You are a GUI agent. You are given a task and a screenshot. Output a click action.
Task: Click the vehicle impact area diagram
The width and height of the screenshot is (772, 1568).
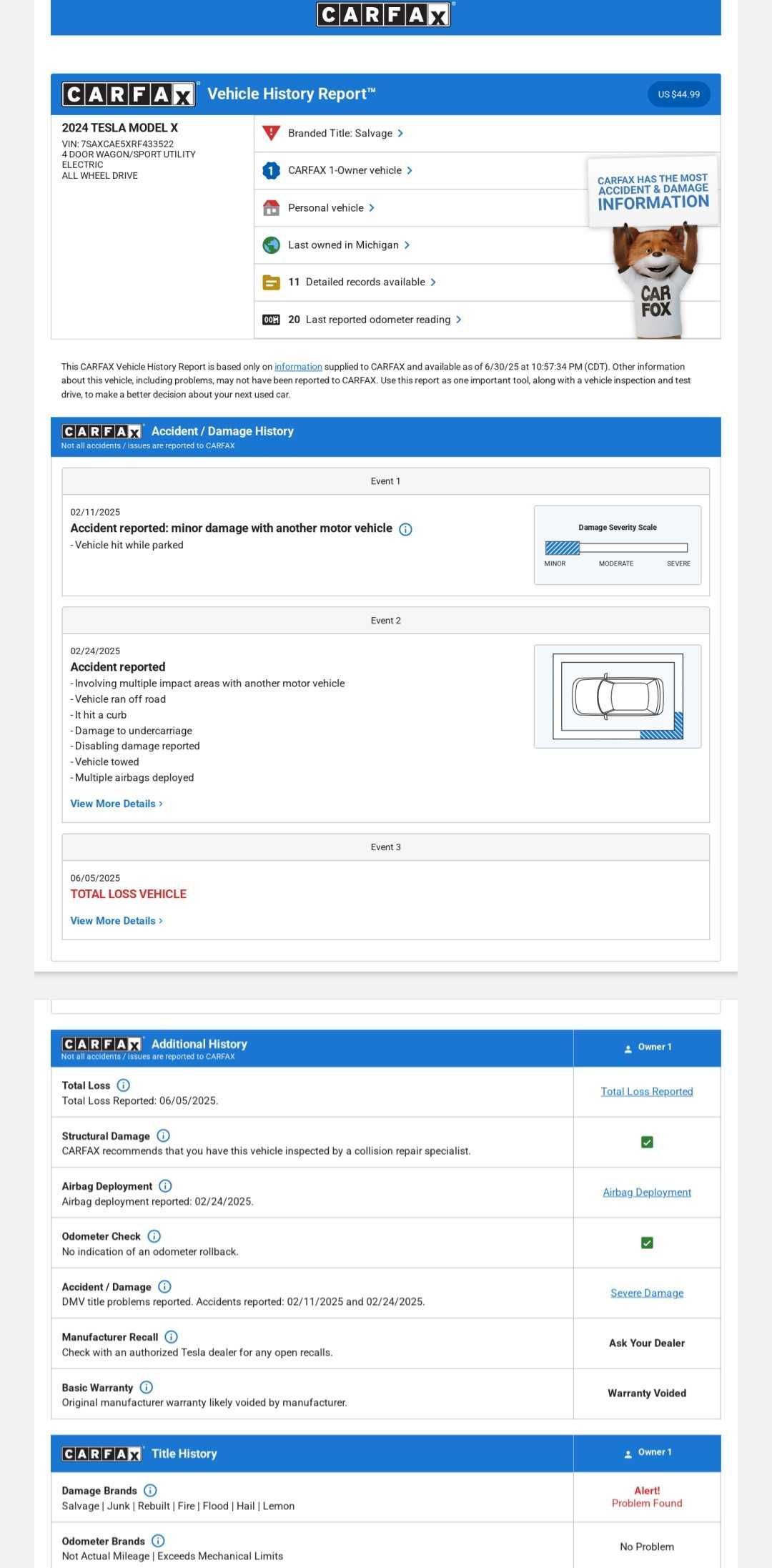pyautogui.click(x=618, y=696)
